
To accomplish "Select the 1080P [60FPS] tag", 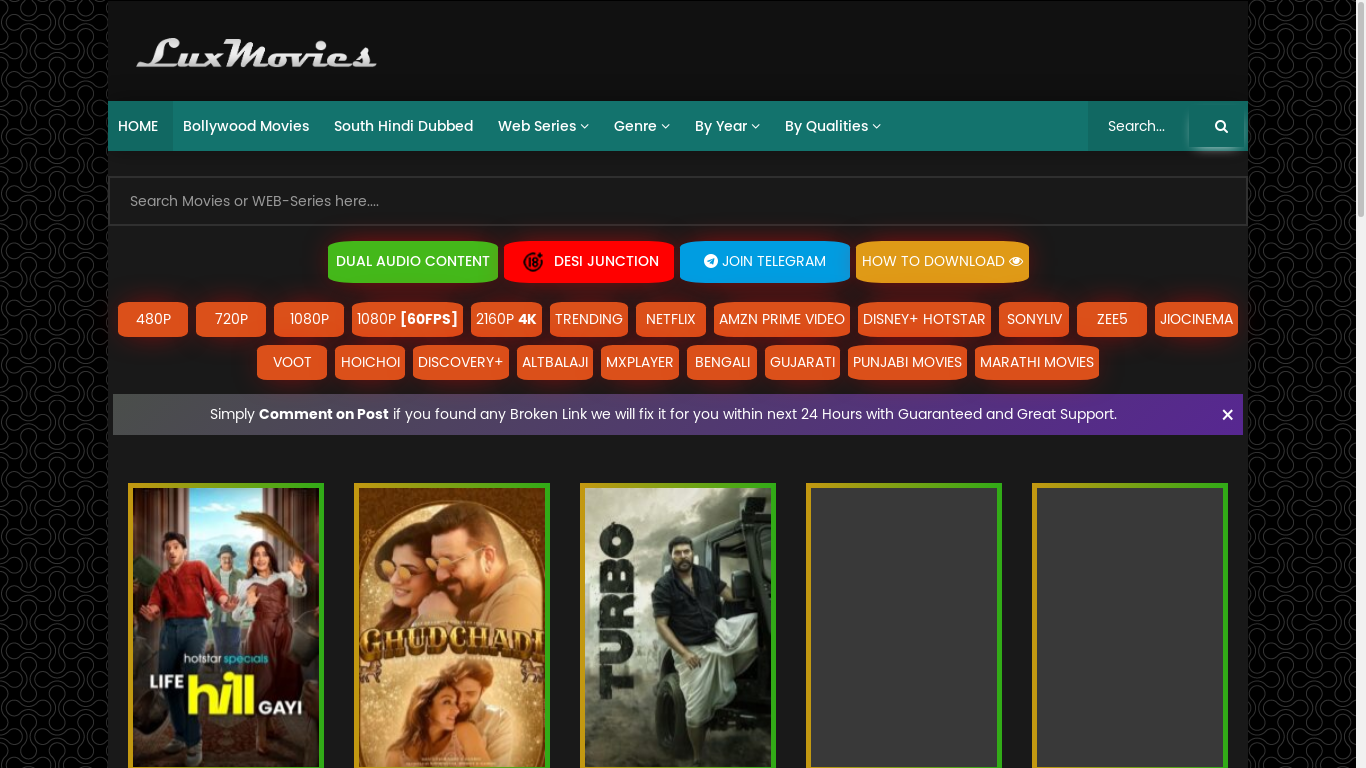I will pyautogui.click(x=407, y=319).
